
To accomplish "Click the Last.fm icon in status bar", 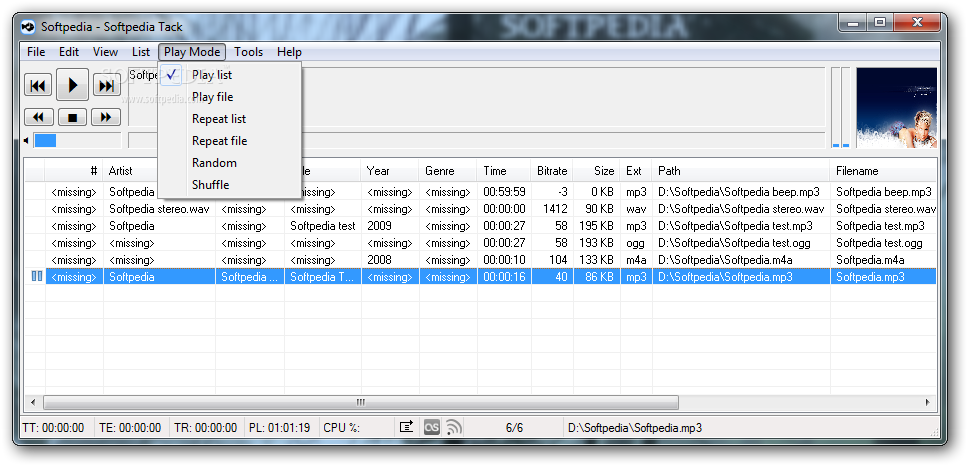I will tap(432, 427).
